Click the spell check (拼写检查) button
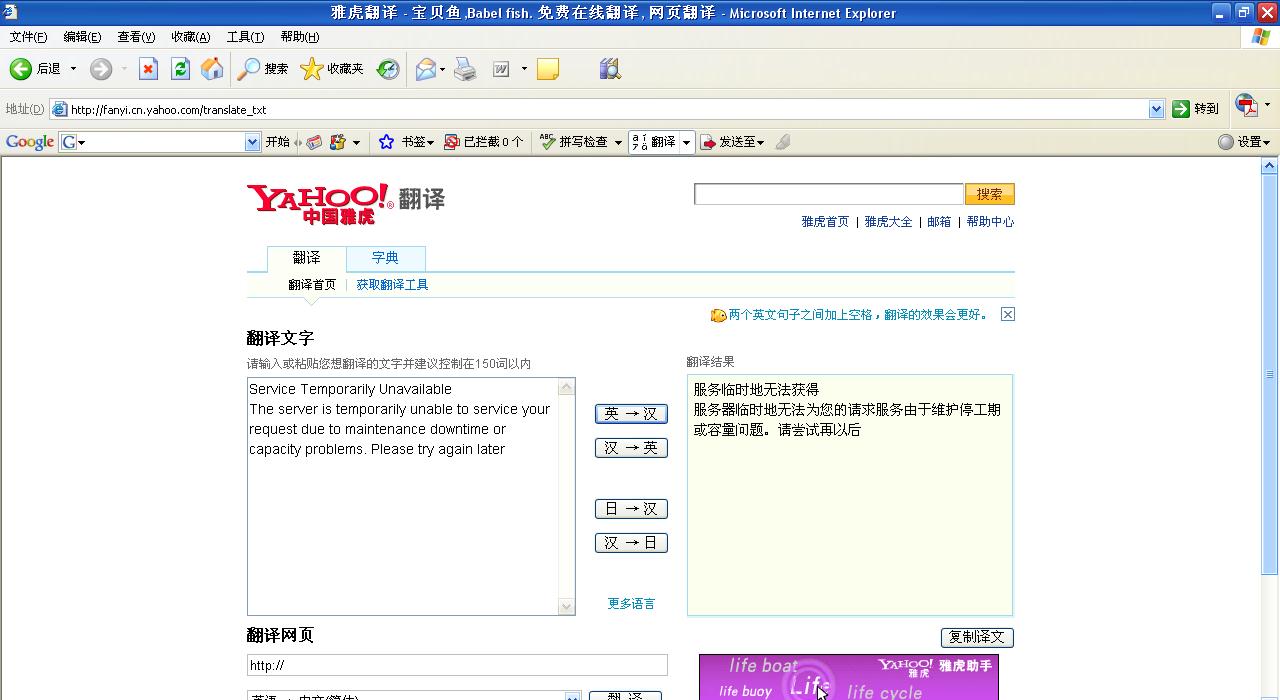This screenshot has height=700, width=1280. pos(574,142)
